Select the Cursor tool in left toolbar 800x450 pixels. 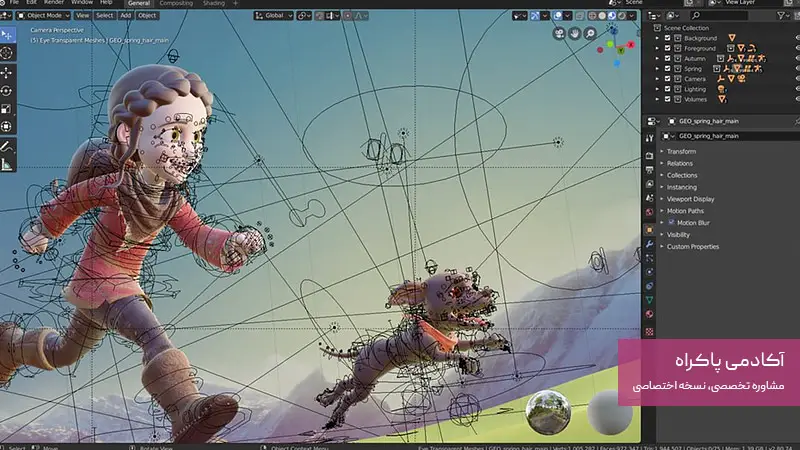(x=7, y=52)
